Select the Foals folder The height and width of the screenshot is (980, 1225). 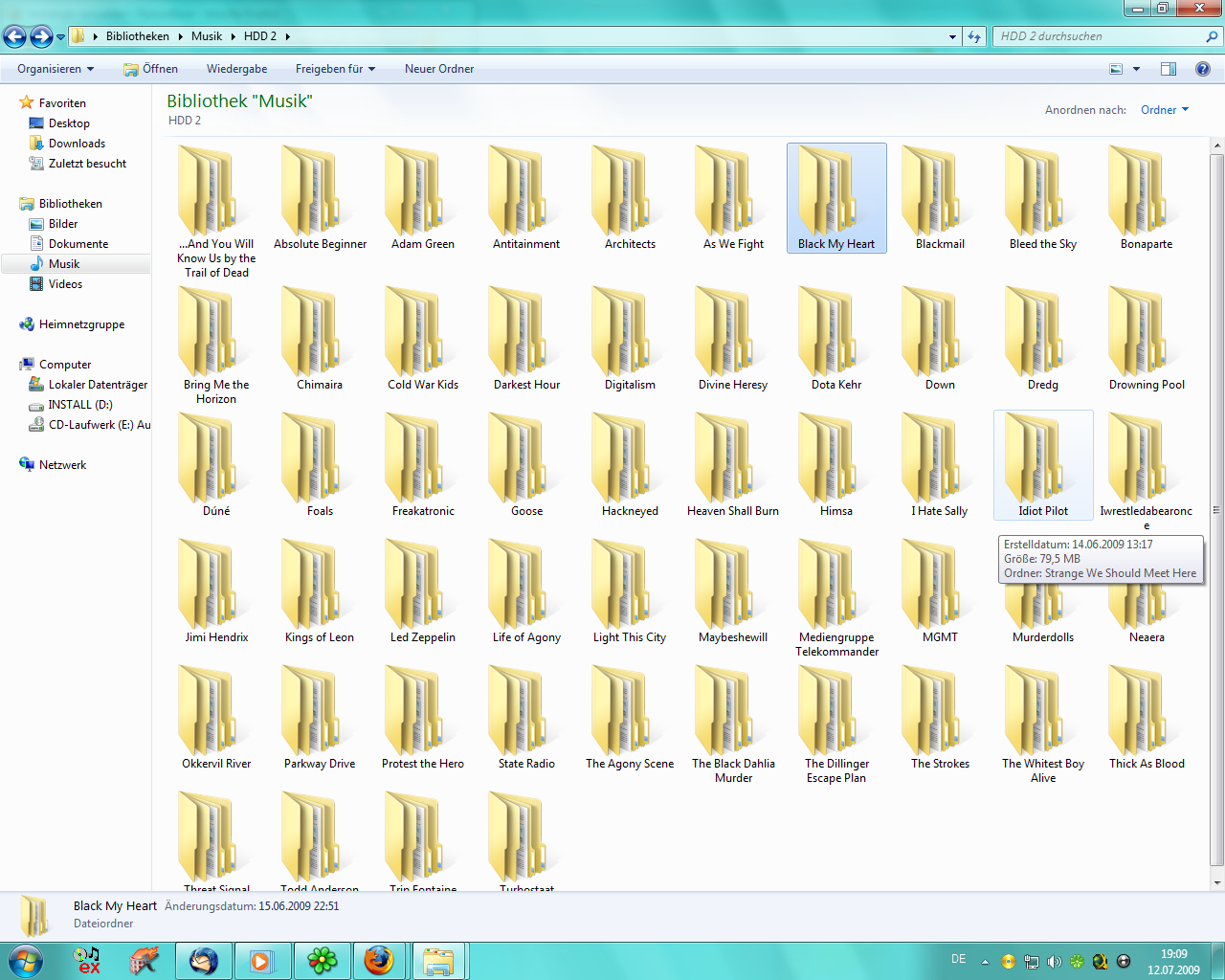click(320, 465)
